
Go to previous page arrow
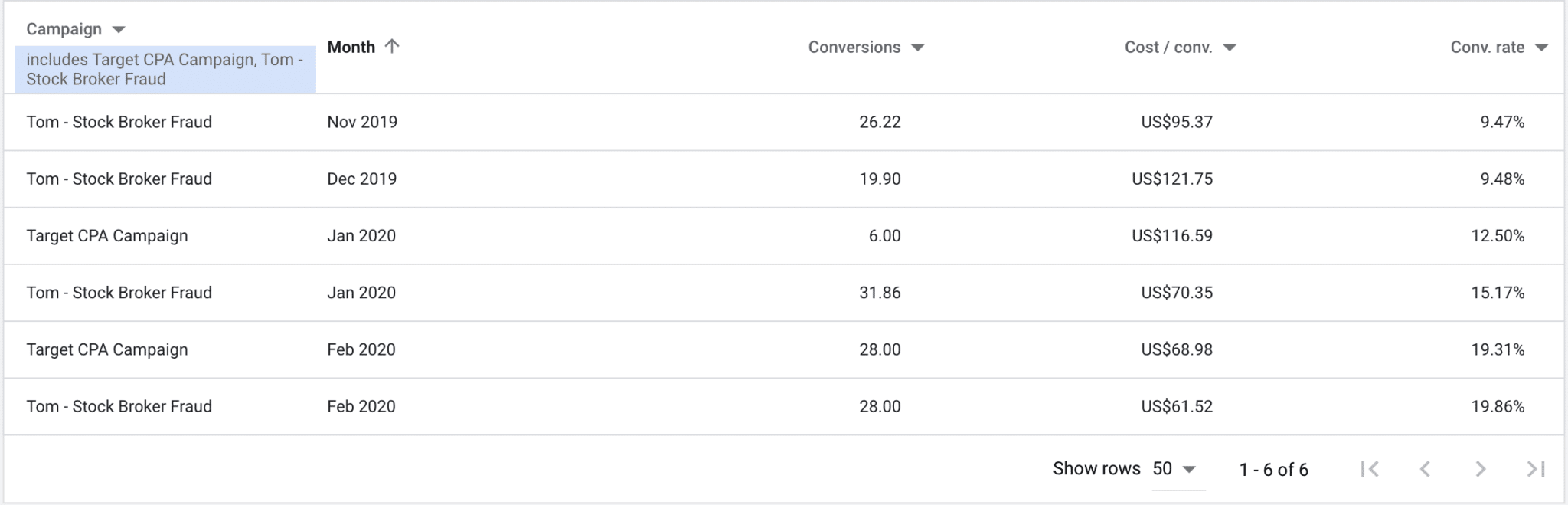[1425, 469]
